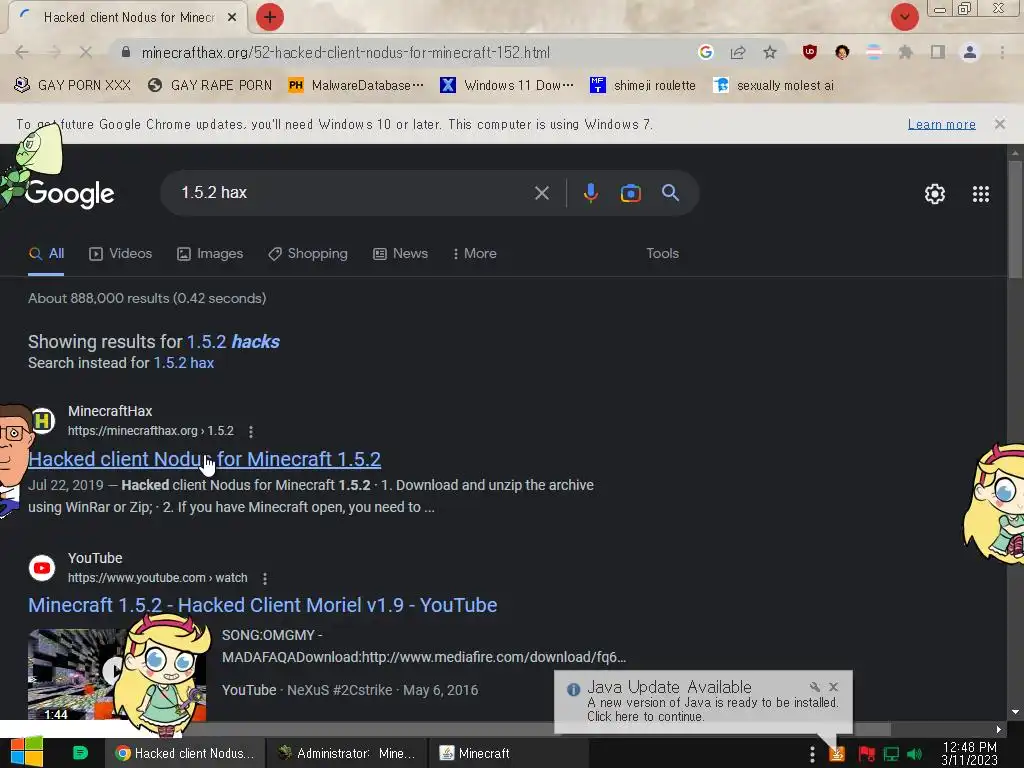The width and height of the screenshot is (1024, 768).
Task: Switch to the Images tab
Action: 210,253
